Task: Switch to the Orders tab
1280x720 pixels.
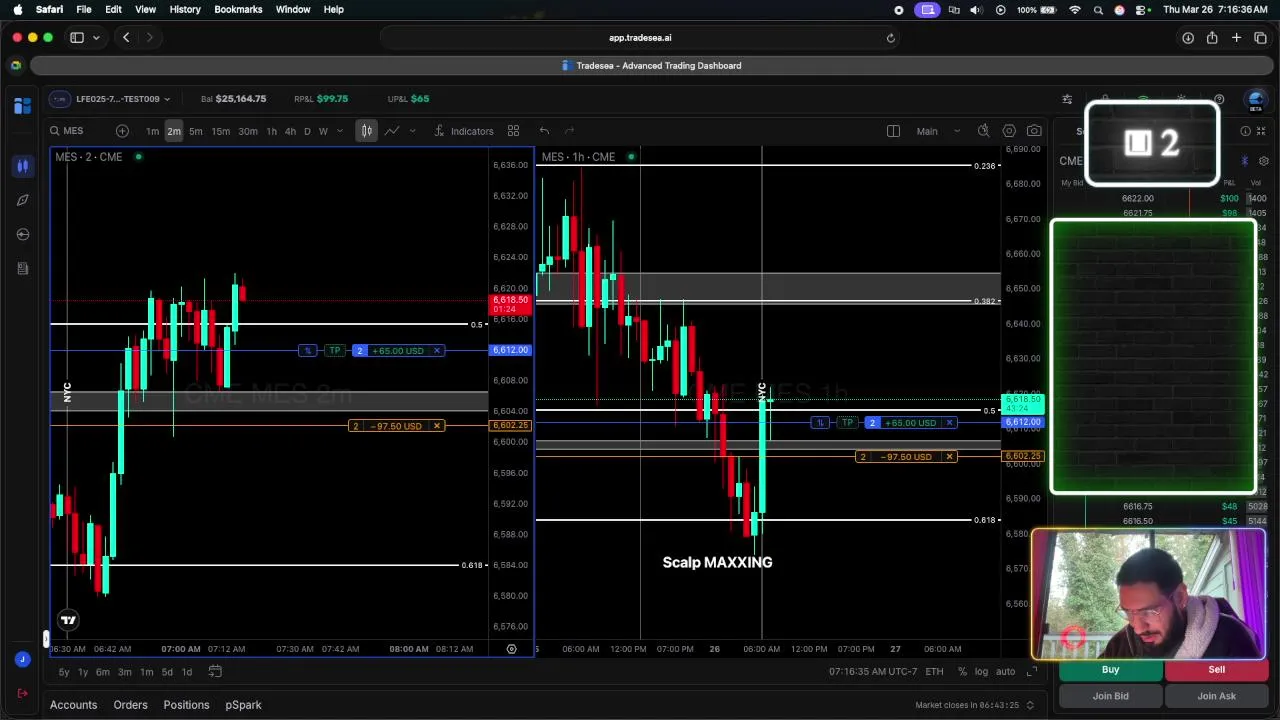Action: point(130,705)
